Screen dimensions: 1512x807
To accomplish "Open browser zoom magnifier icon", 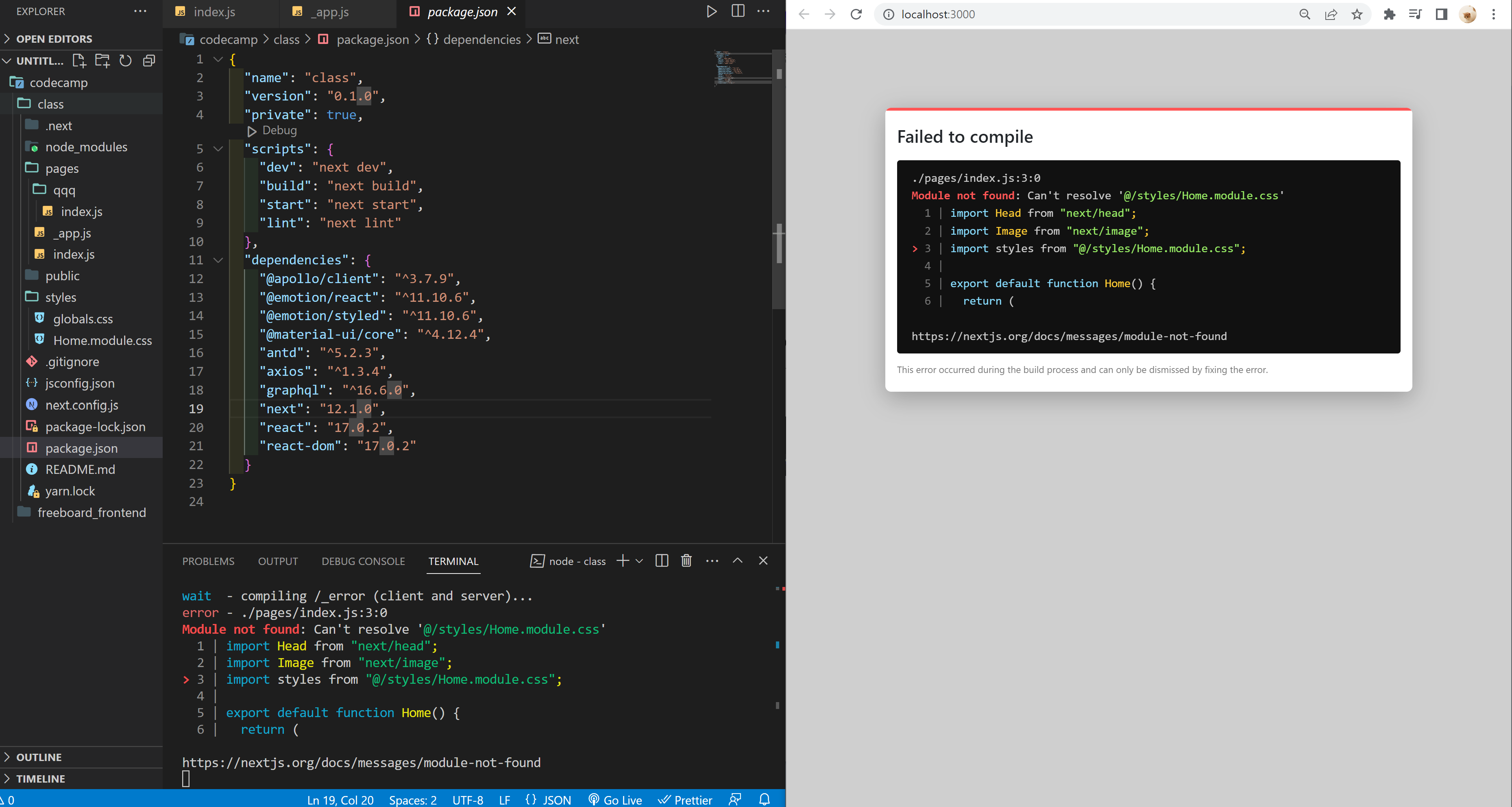I will [1305, 14].
